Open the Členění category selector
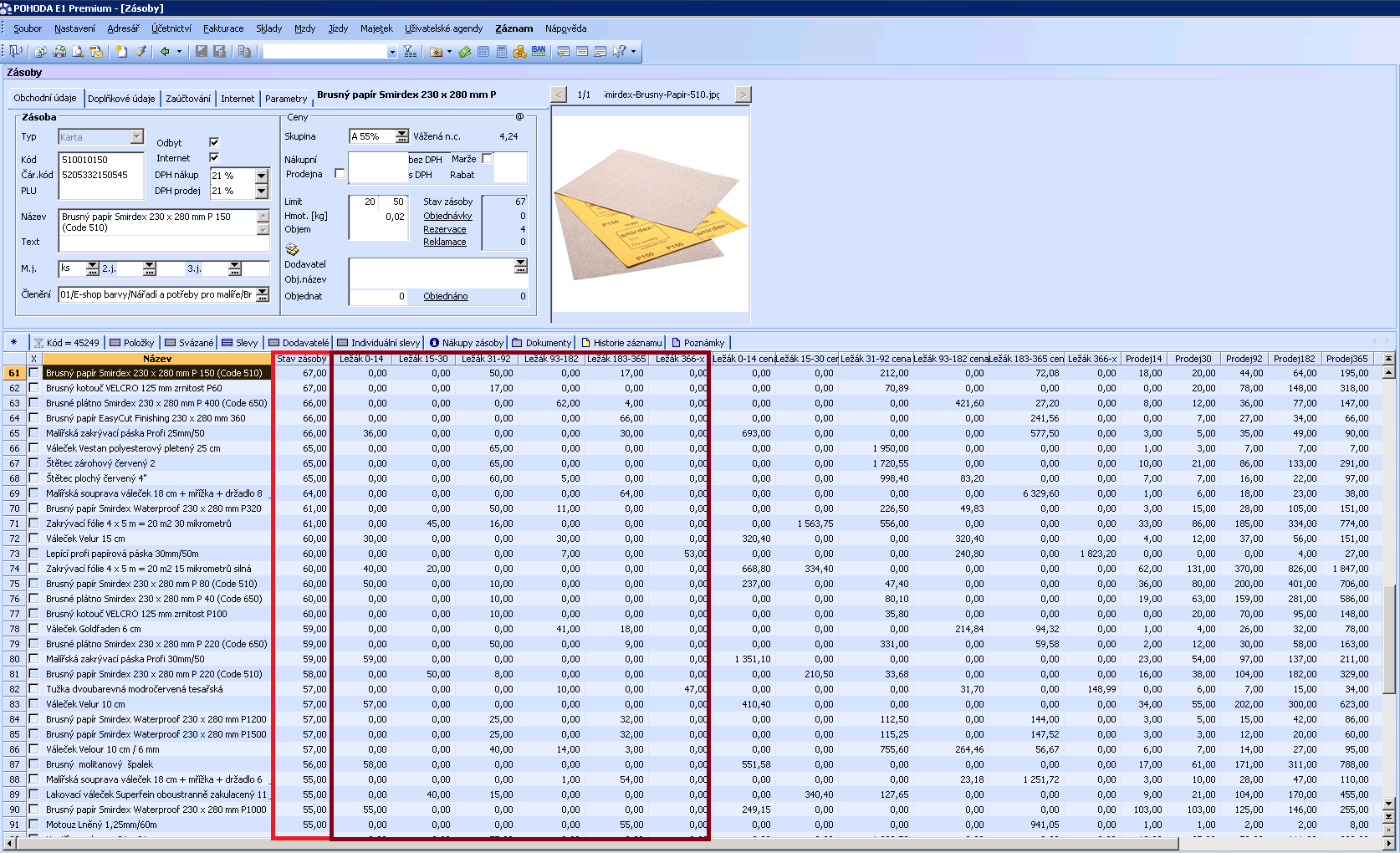 click(263, 294)
